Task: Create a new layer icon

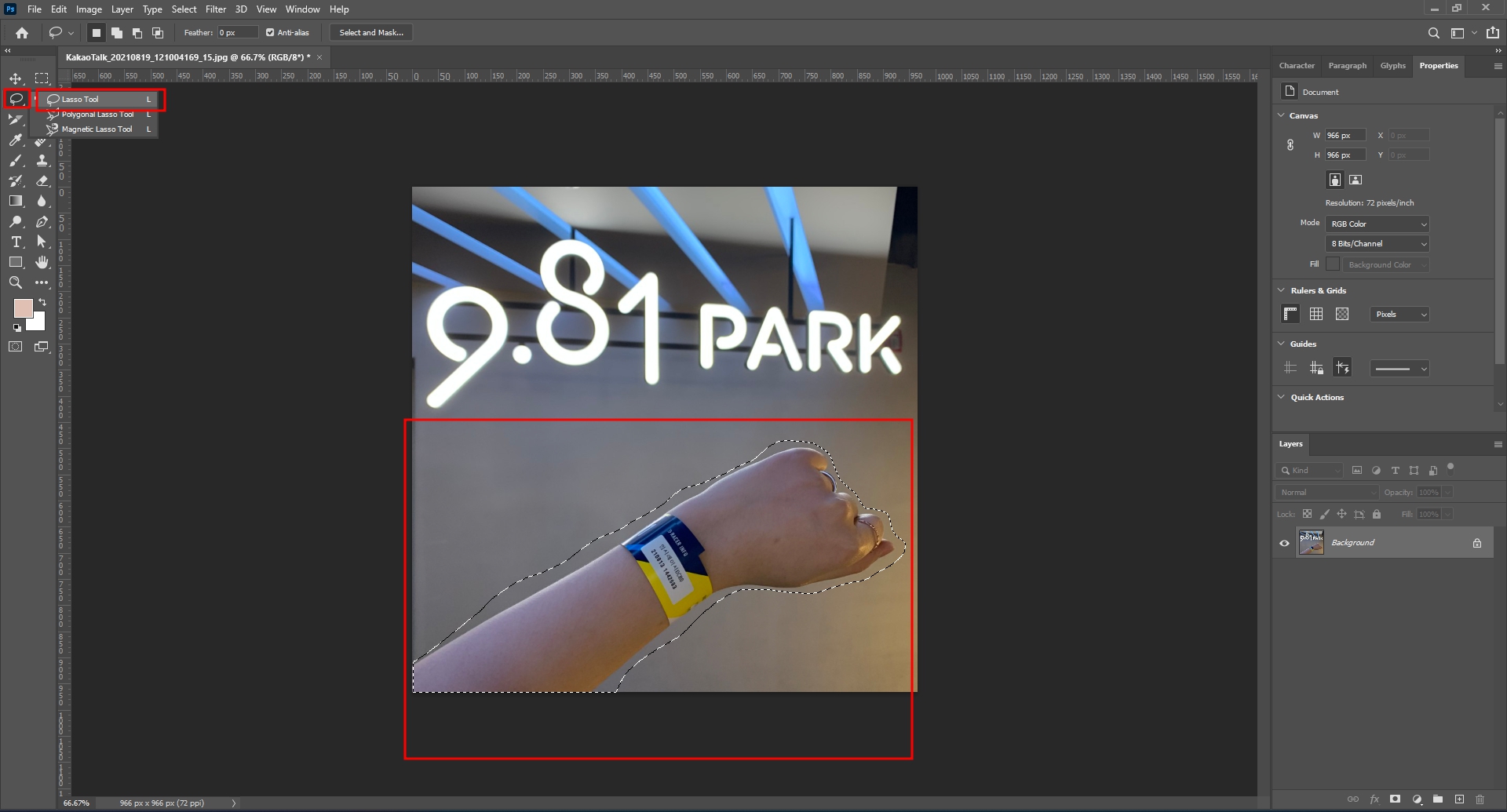Action: (x=1459, y=799)
